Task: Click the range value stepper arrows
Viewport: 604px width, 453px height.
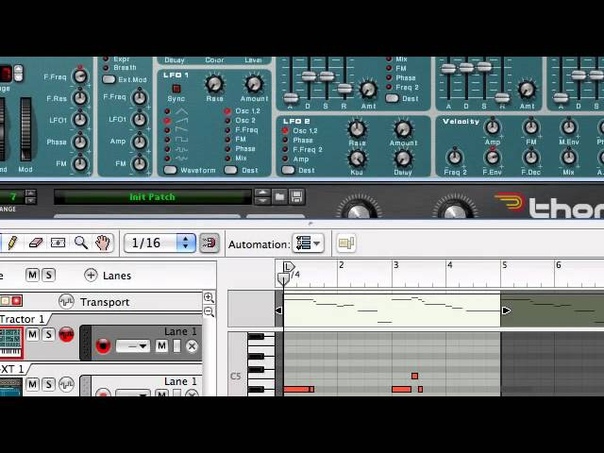Action: point(30,196)
